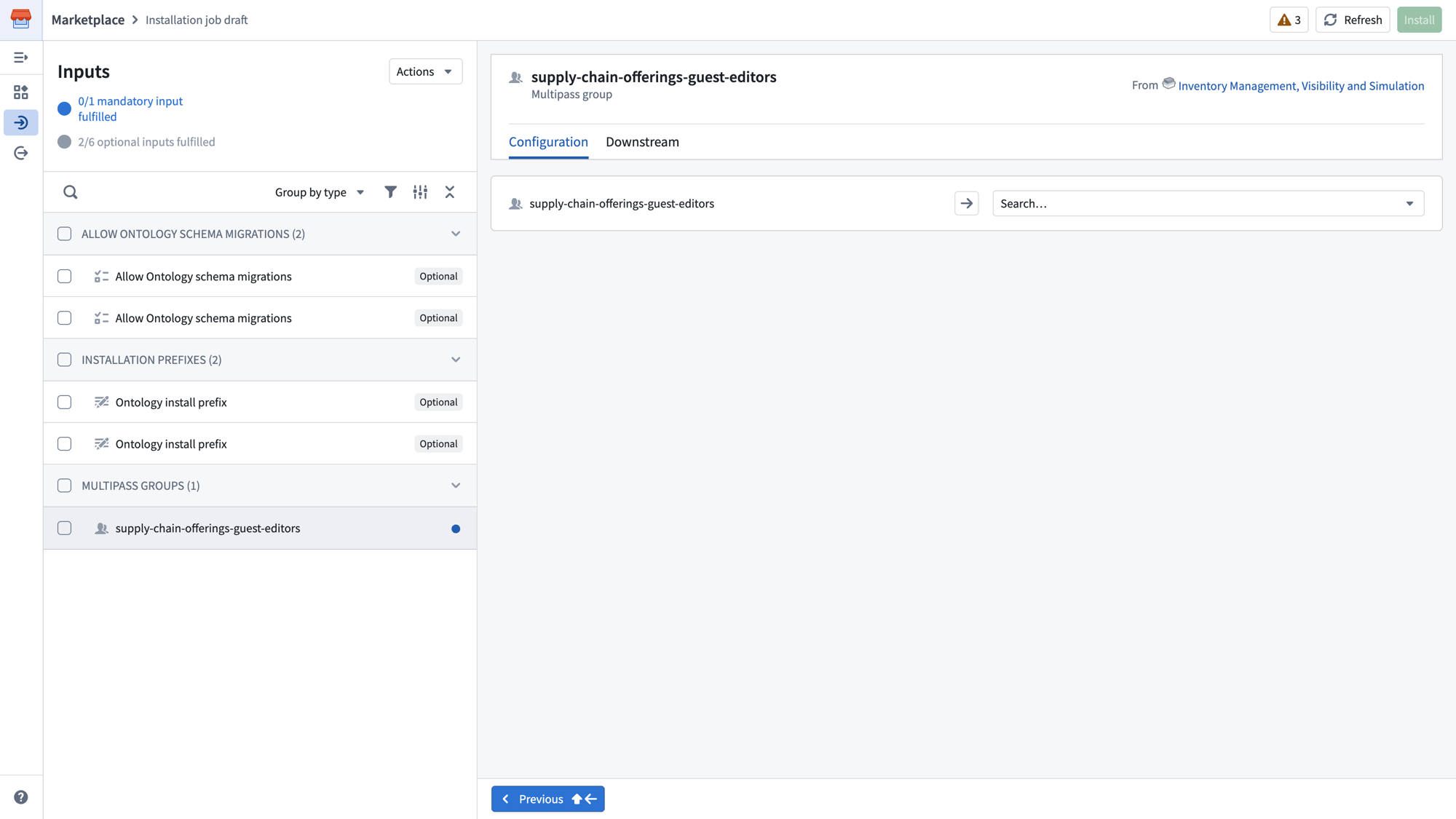
Task: Check the first Allow Ontology schema migrations row
Action: 65,276
